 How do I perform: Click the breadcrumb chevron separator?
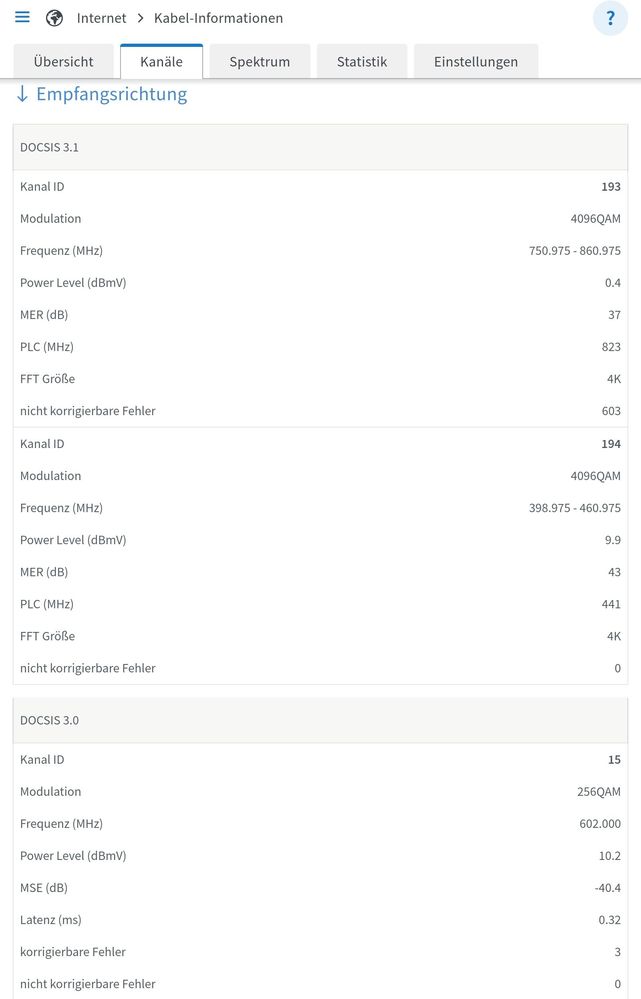tap(140, 18)
